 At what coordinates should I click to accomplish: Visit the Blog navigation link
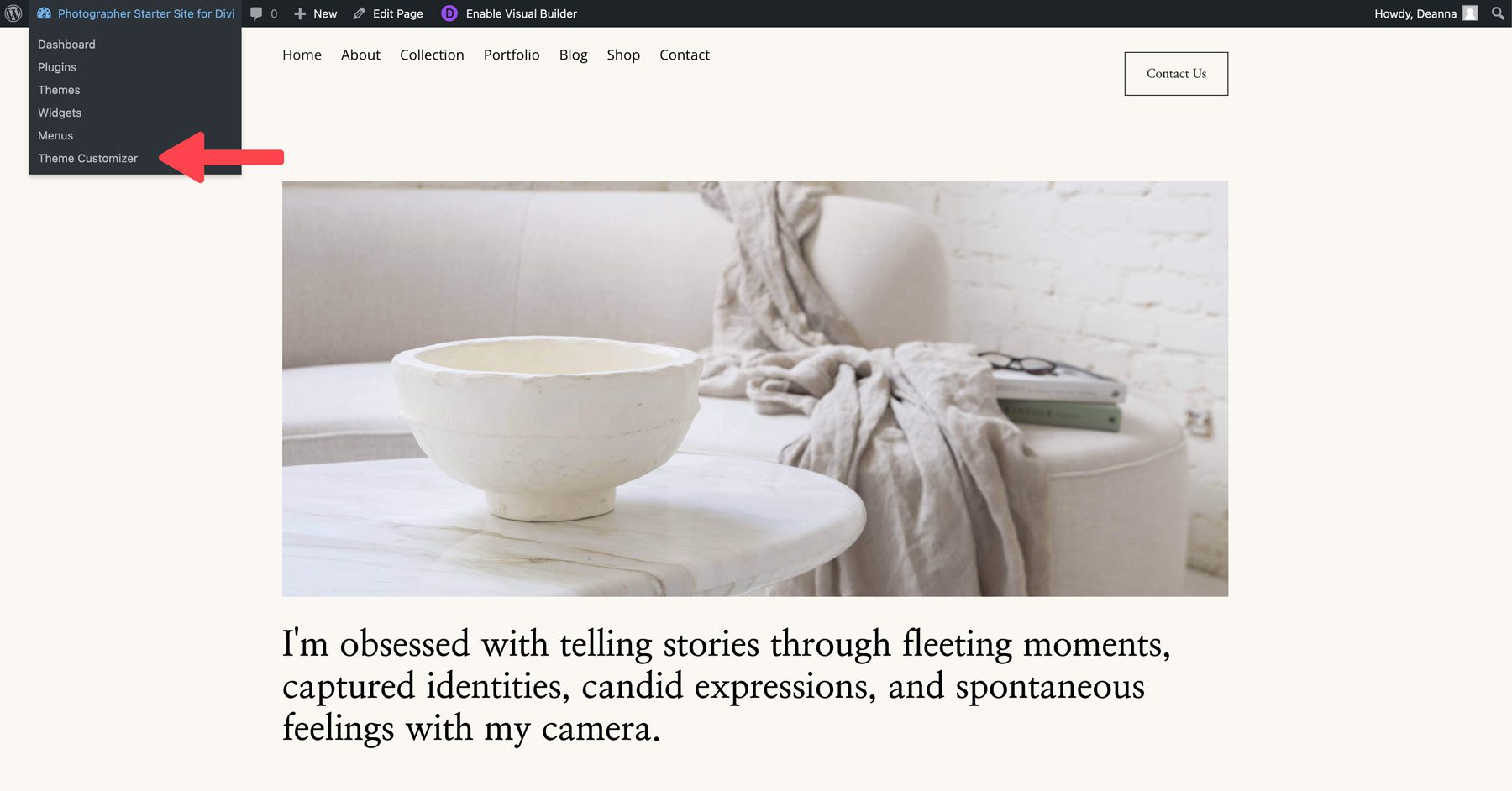coord(573,55)
